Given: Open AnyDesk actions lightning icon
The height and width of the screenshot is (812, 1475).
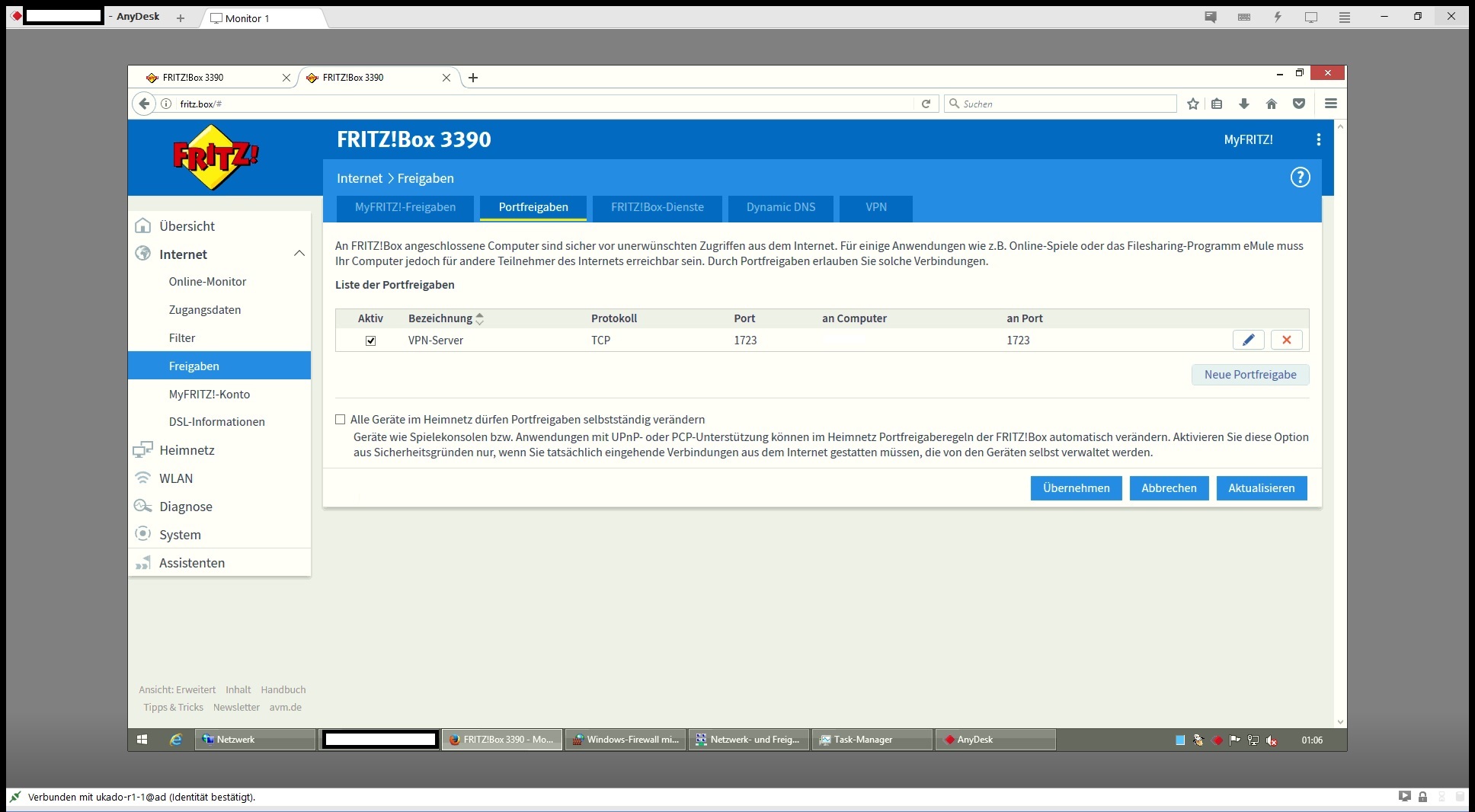Looking at the screenshot, I should coord(1278,18).
